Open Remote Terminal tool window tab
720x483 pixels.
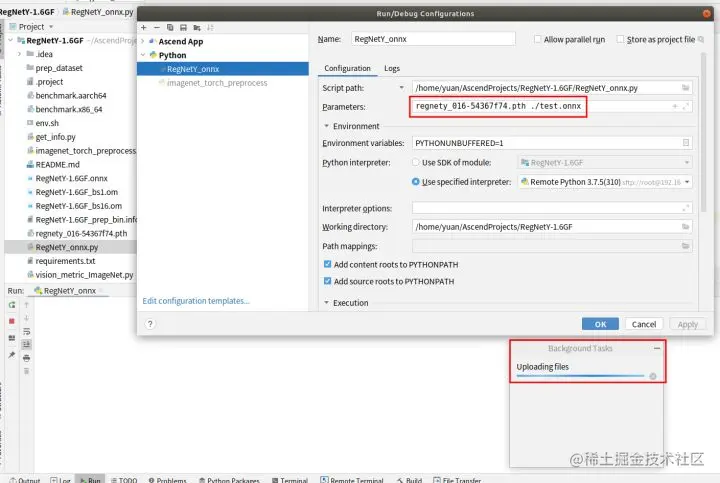(x=352, y=480)
